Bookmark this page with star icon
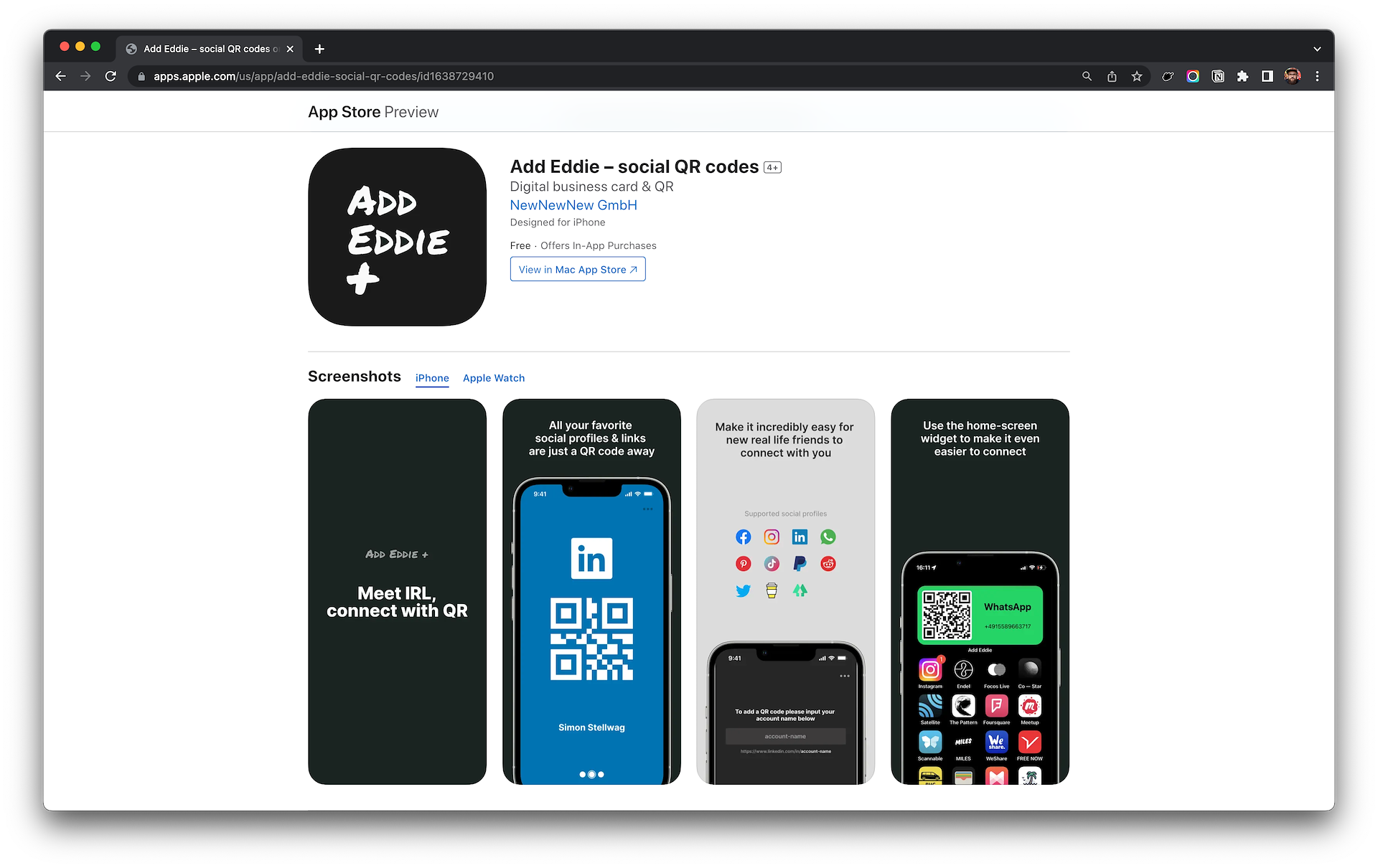 (x=1137, y=76)
